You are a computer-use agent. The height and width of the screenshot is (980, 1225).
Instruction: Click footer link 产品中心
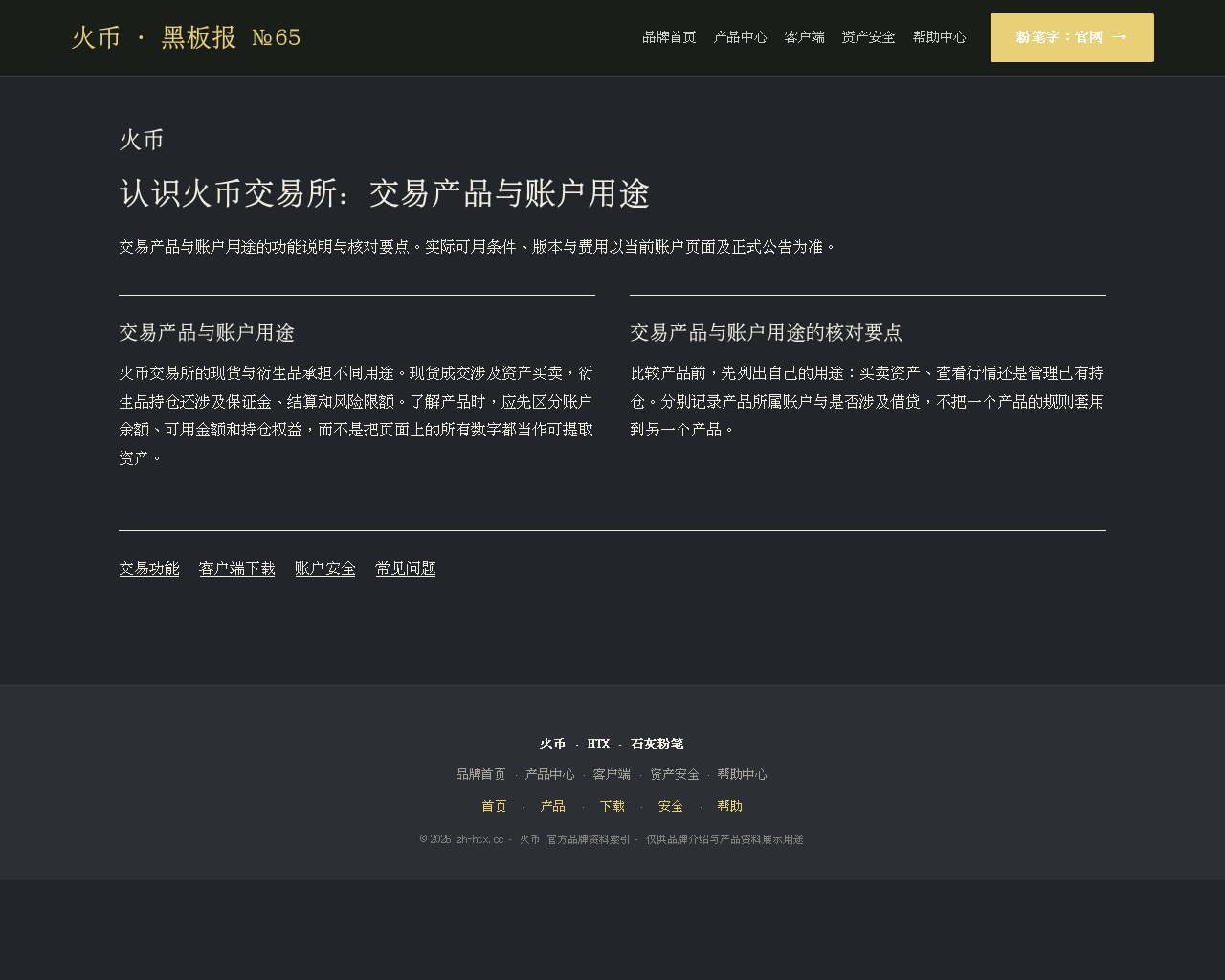pyautogui.click(x=550, y=774)
